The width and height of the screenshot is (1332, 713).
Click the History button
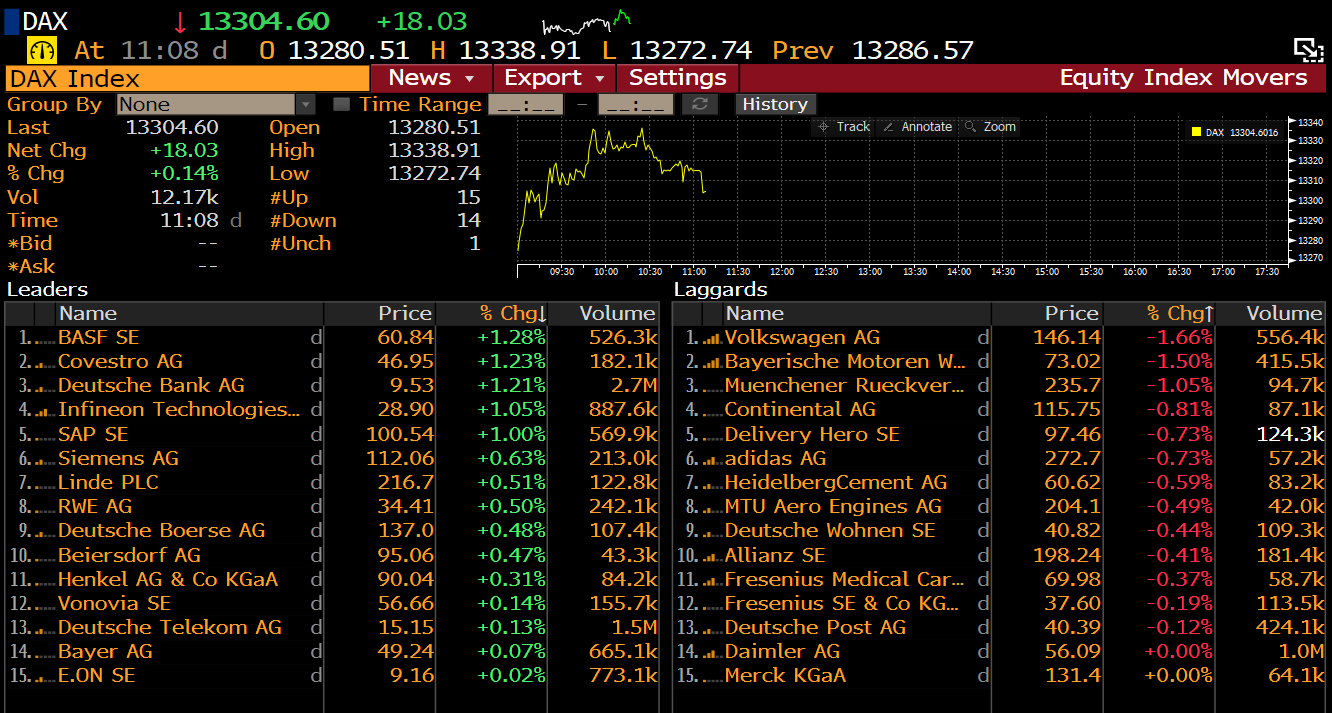click(775, 104)
